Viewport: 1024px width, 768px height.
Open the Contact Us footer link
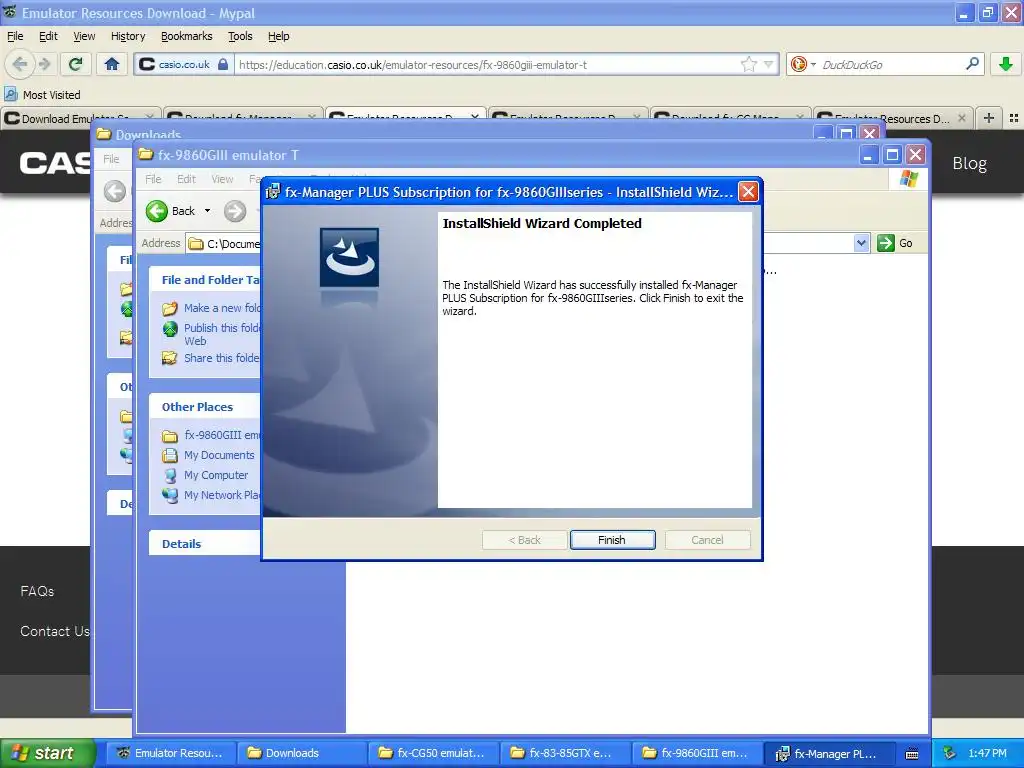click(x=55, y=631)
